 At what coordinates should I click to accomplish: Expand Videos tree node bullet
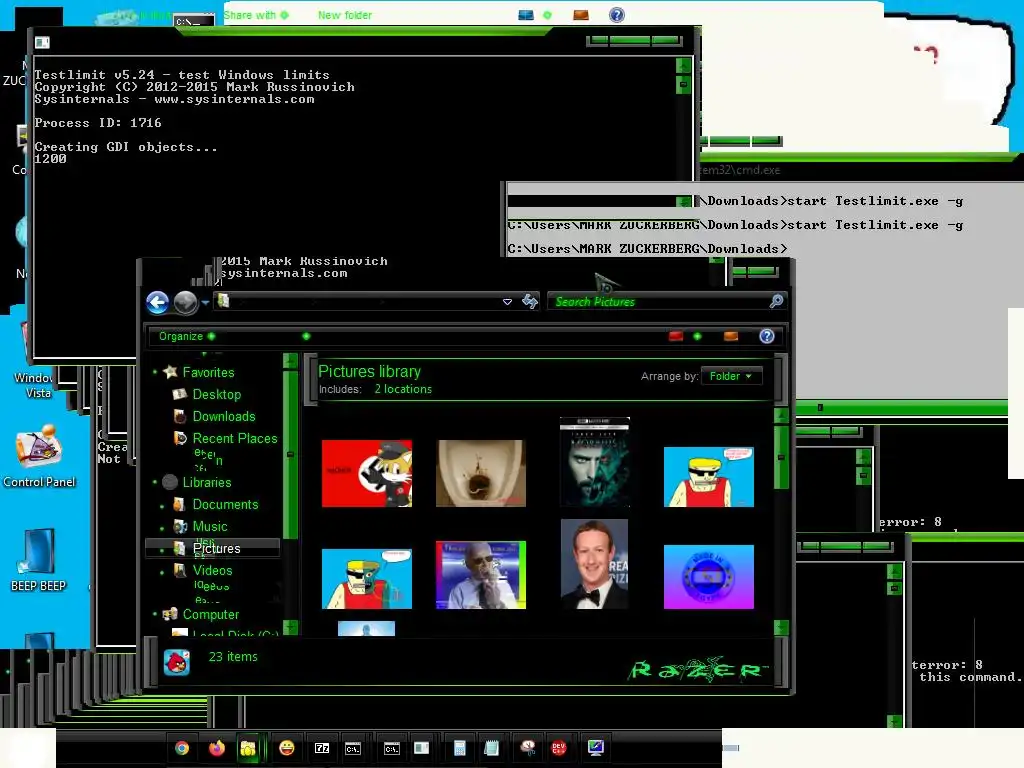tap(162, 572)
